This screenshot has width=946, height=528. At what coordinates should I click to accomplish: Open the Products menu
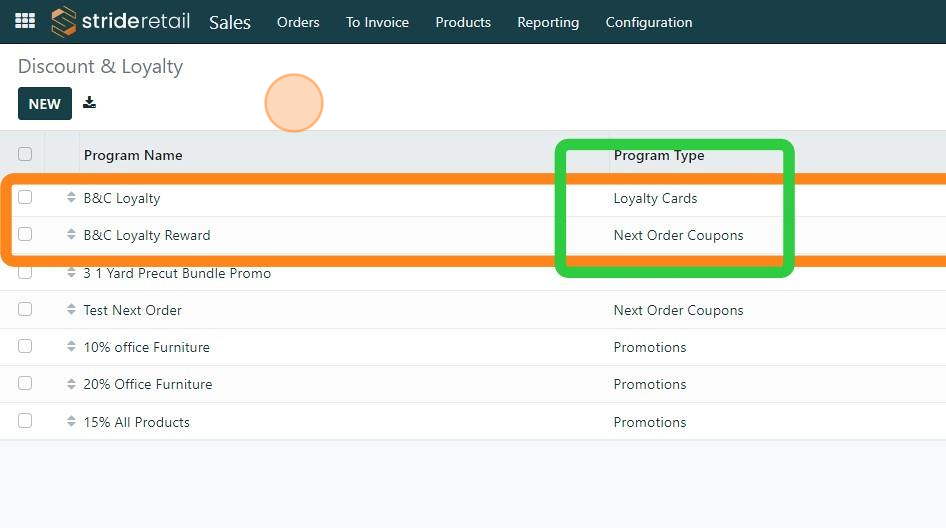pyautogui.click(x=463, y=22)
